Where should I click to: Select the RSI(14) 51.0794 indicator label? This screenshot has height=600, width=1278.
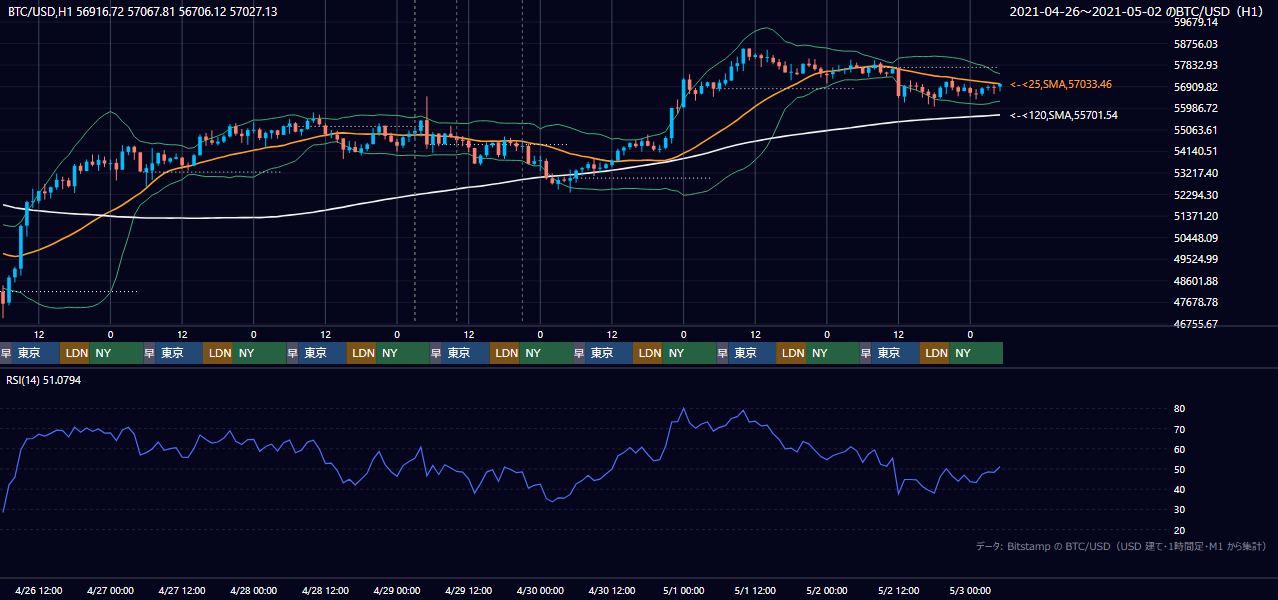[44, 380]
